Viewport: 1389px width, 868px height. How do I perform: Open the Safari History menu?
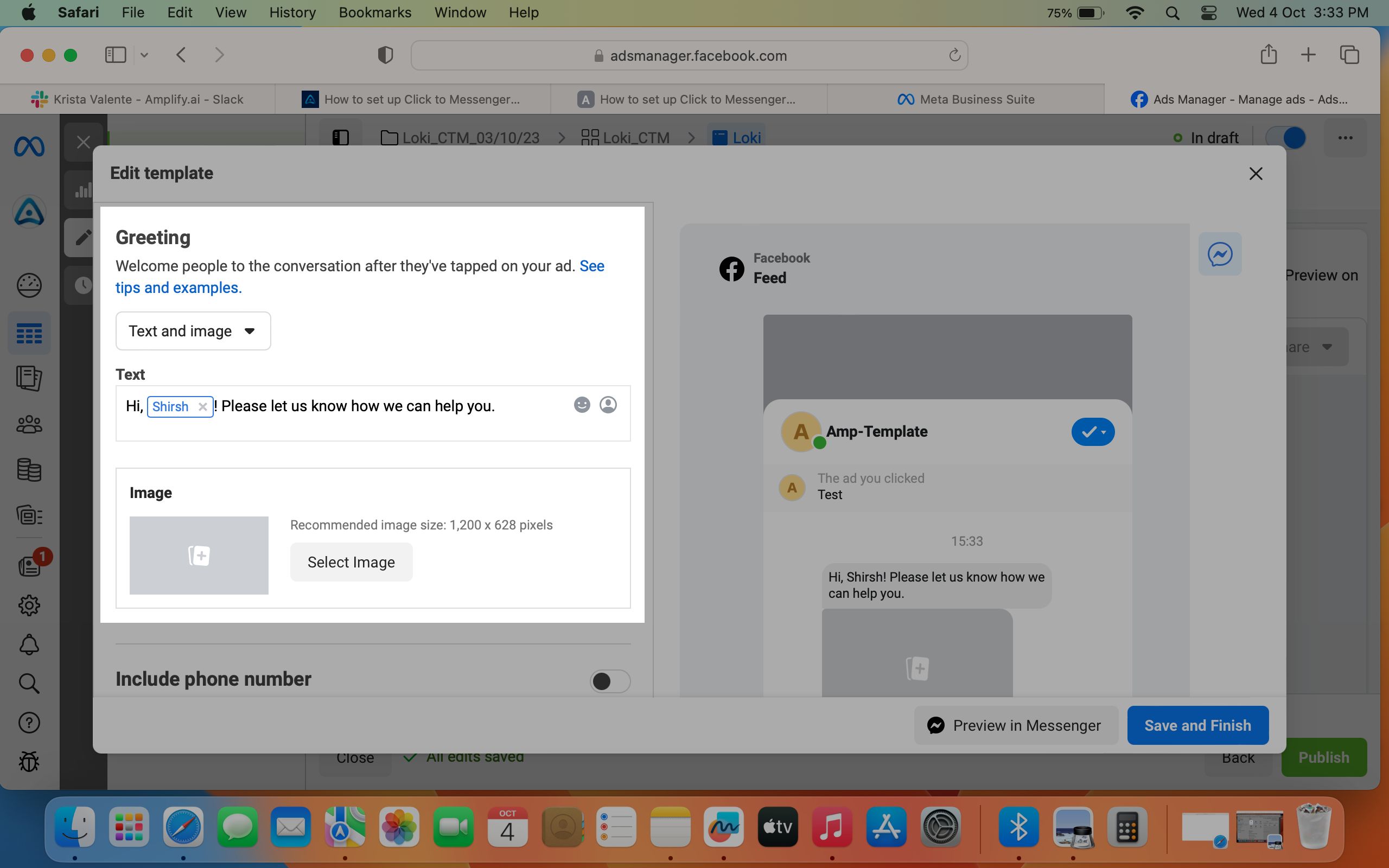(x=293, y=12)
